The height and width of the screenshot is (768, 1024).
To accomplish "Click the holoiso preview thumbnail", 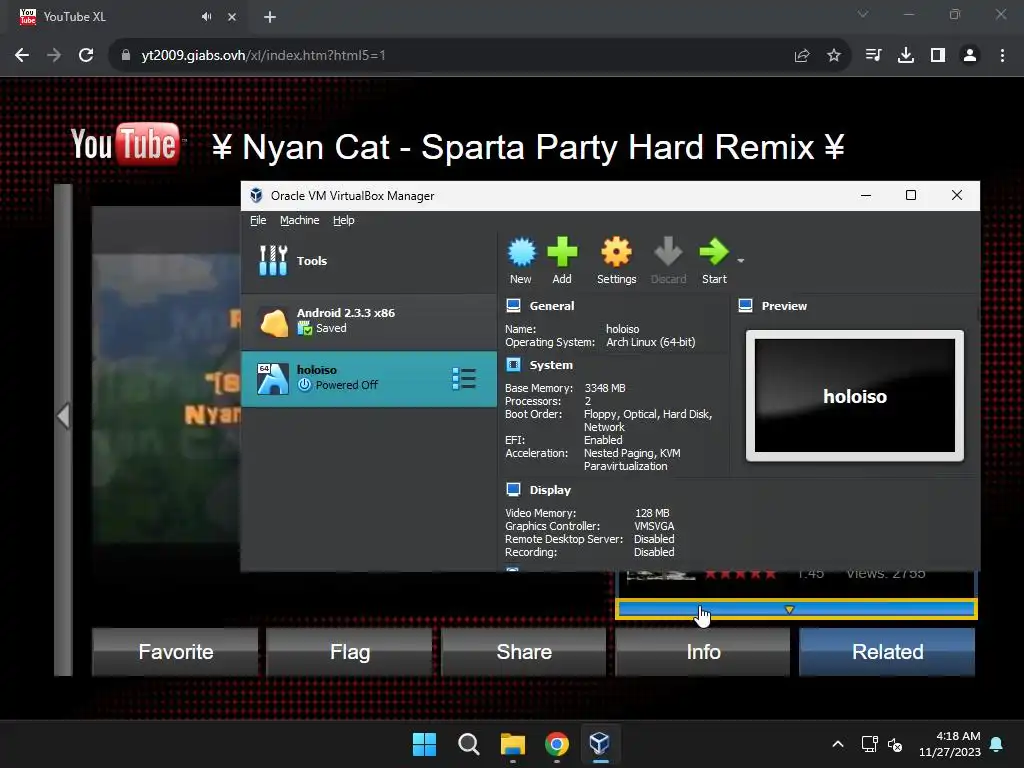I will (x=855, y=396).
